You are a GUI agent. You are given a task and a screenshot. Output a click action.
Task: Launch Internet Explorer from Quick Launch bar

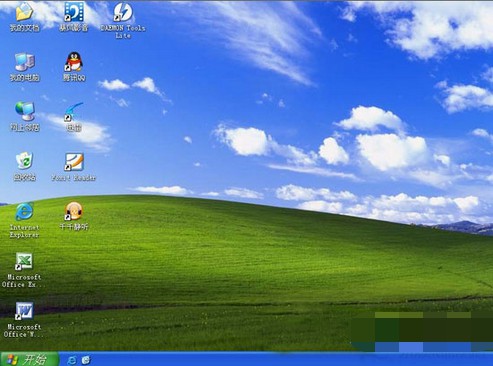pyautogui.click(x=72, y=360)
